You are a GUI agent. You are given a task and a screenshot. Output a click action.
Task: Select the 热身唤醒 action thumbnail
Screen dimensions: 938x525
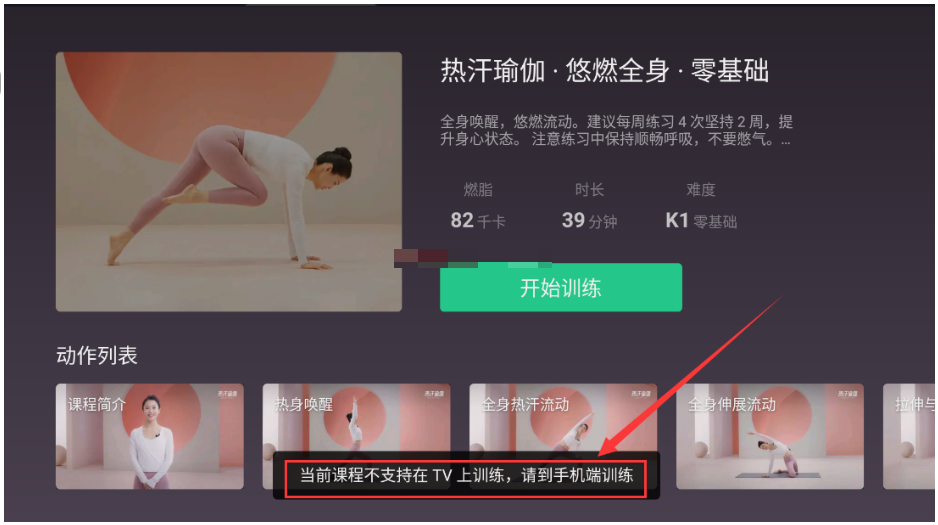coord(356,418)
